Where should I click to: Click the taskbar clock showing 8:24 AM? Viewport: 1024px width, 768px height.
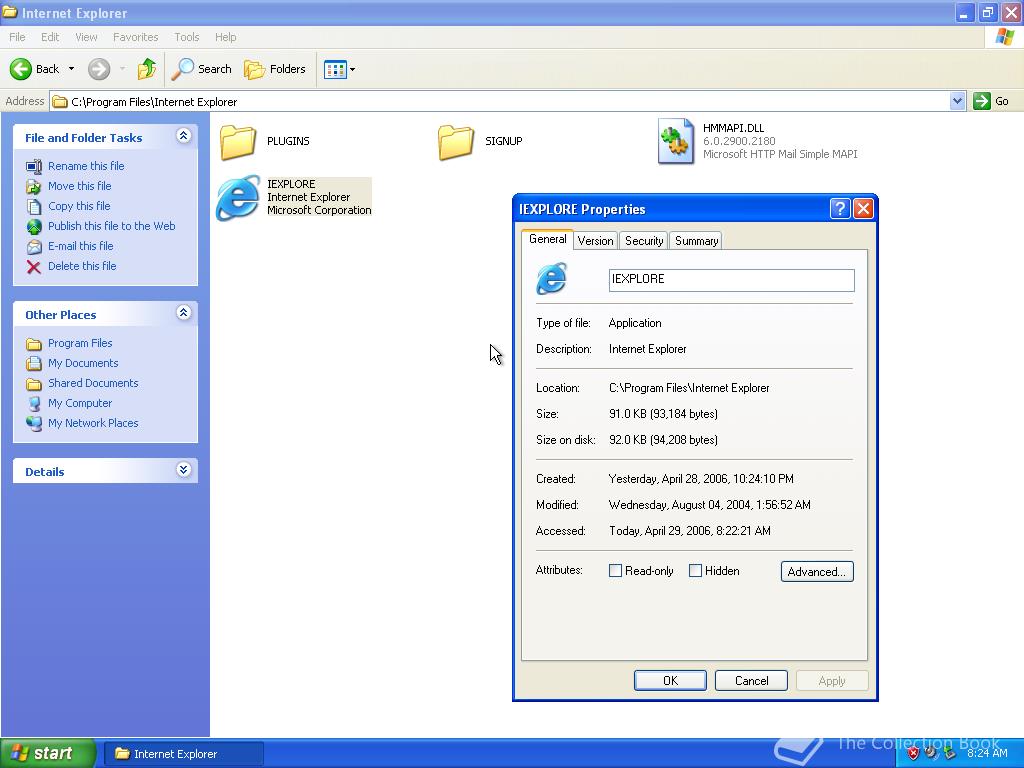click(x=987, y=753)
